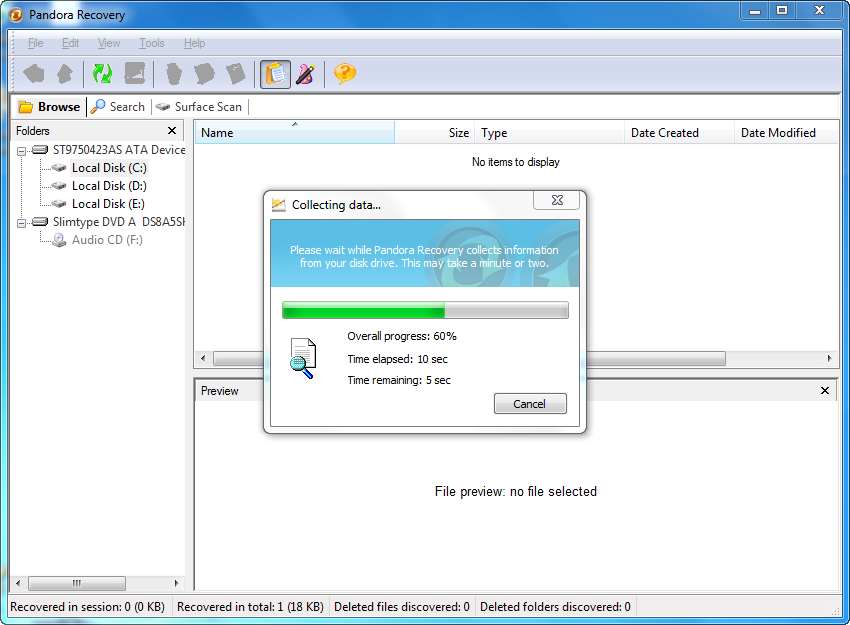Viewport: 850px width, 625px height.
Task: Click the first greyed recover-file toolbar icon
Action: (173, 74)
